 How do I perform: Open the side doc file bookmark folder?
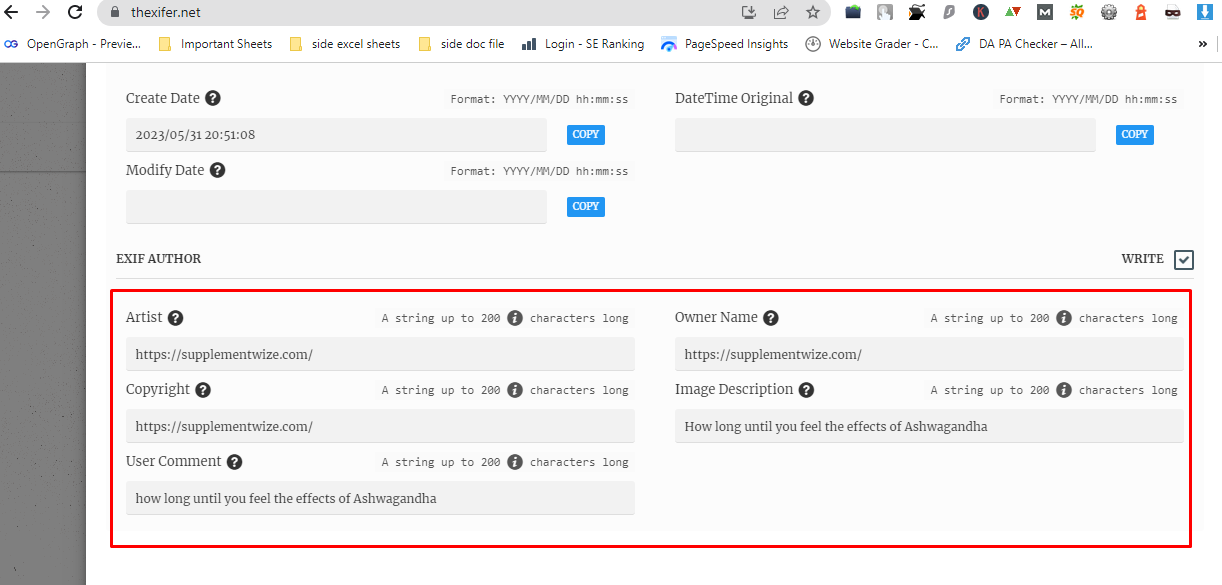pyautogui.click(x=461, y=44)
